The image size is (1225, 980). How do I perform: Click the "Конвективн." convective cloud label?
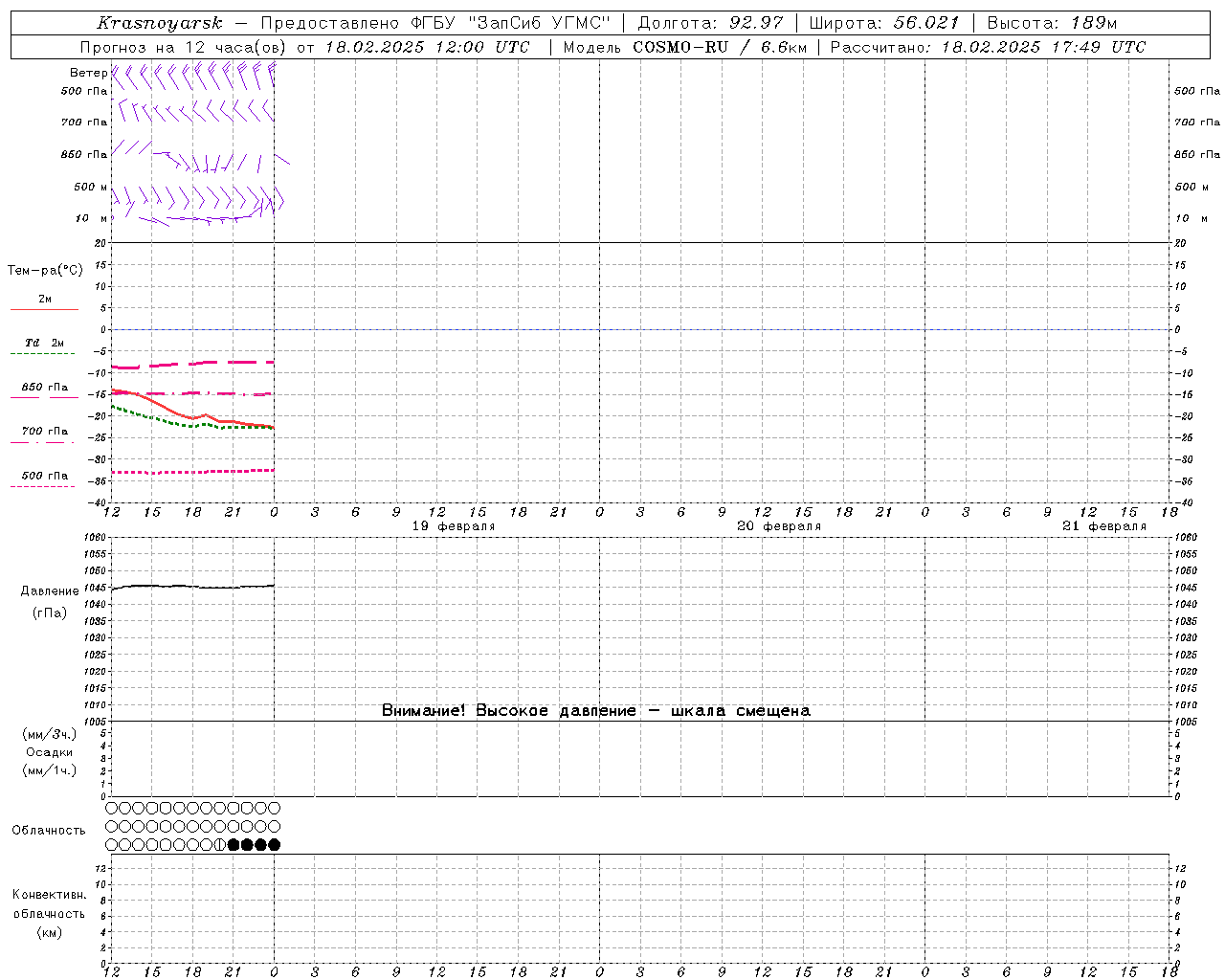click(50, 895)
